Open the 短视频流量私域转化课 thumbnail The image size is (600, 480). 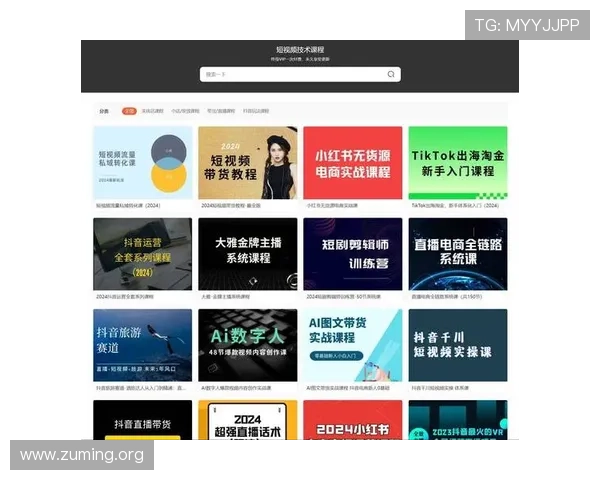click(x=143, y=163)
